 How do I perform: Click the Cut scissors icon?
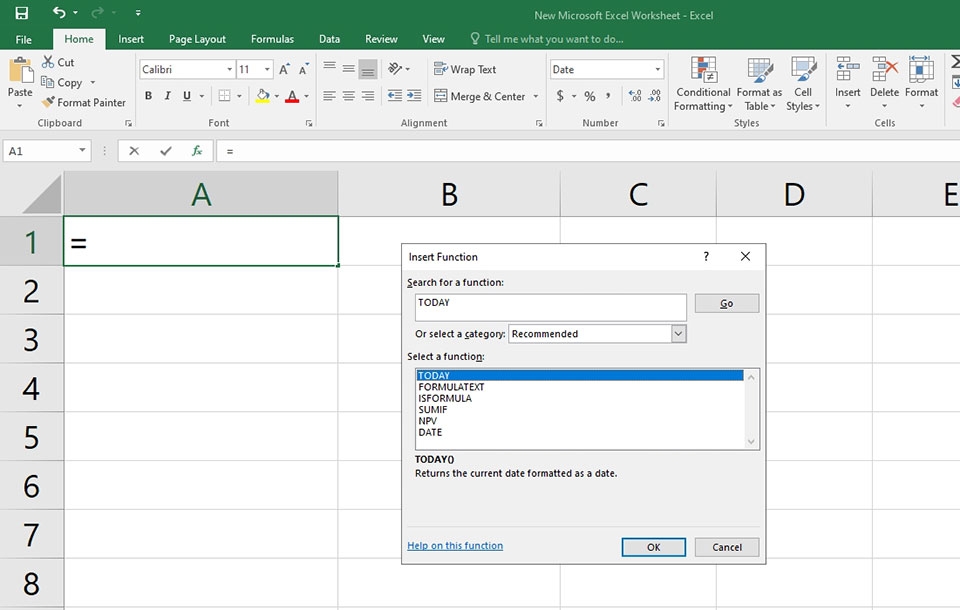(48, 62)
